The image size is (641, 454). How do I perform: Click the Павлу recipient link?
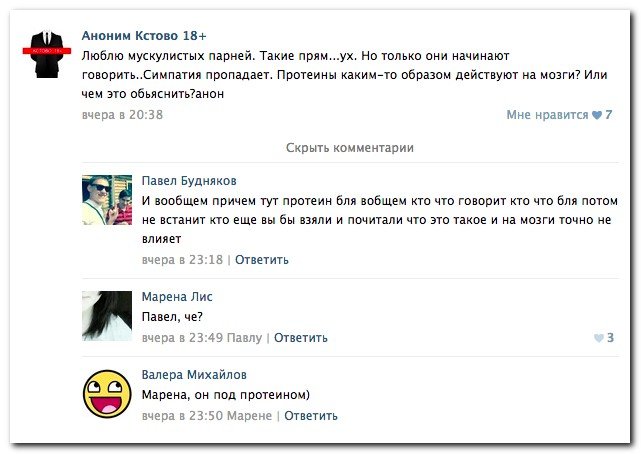pyautogui.click(x=244, y=338)
